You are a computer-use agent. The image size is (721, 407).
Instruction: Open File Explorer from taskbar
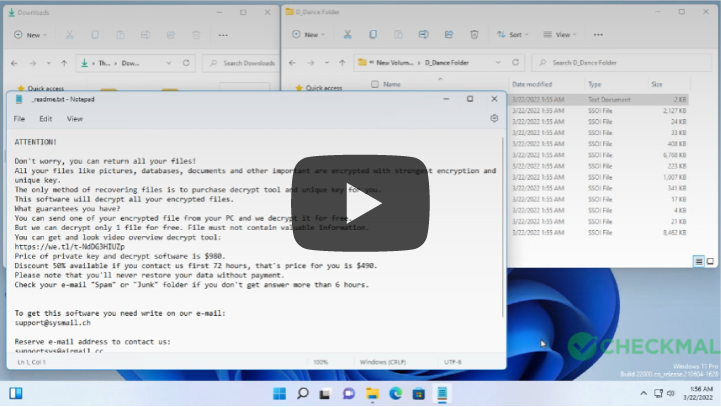(x=372, y=392)
